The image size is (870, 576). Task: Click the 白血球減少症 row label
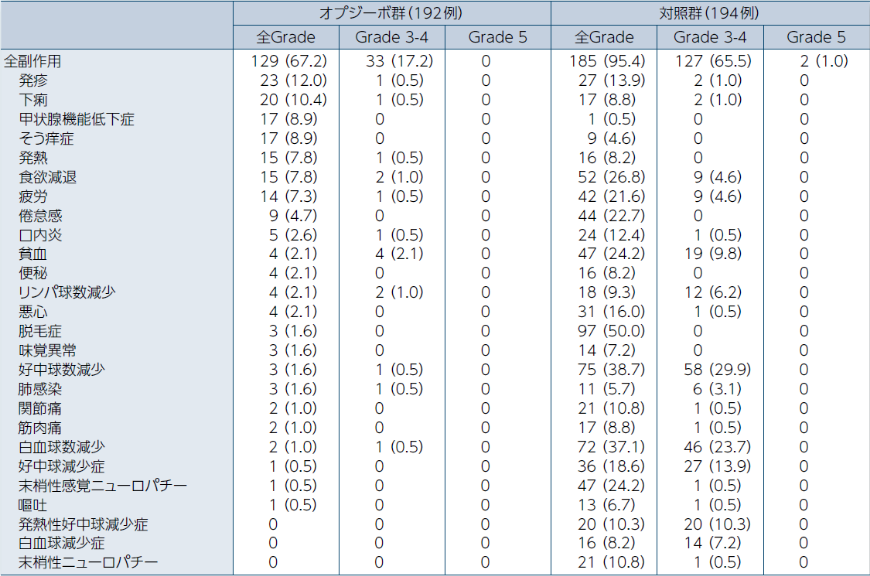coord(62,543)
